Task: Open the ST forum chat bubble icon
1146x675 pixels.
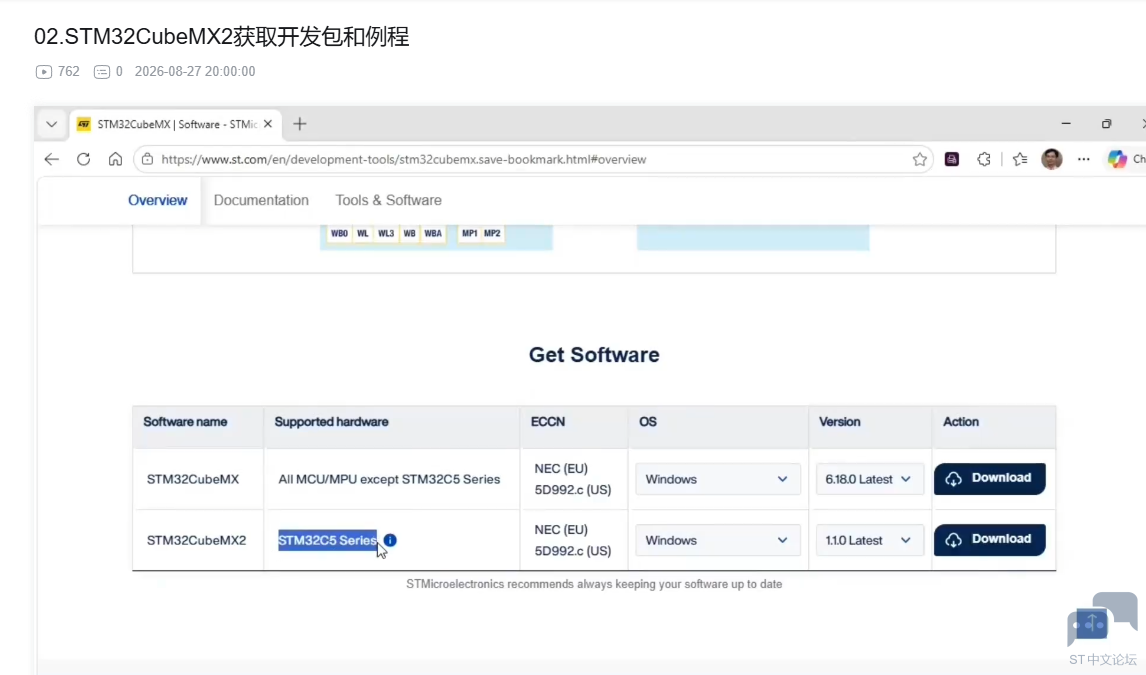Action: (1102, 619)
